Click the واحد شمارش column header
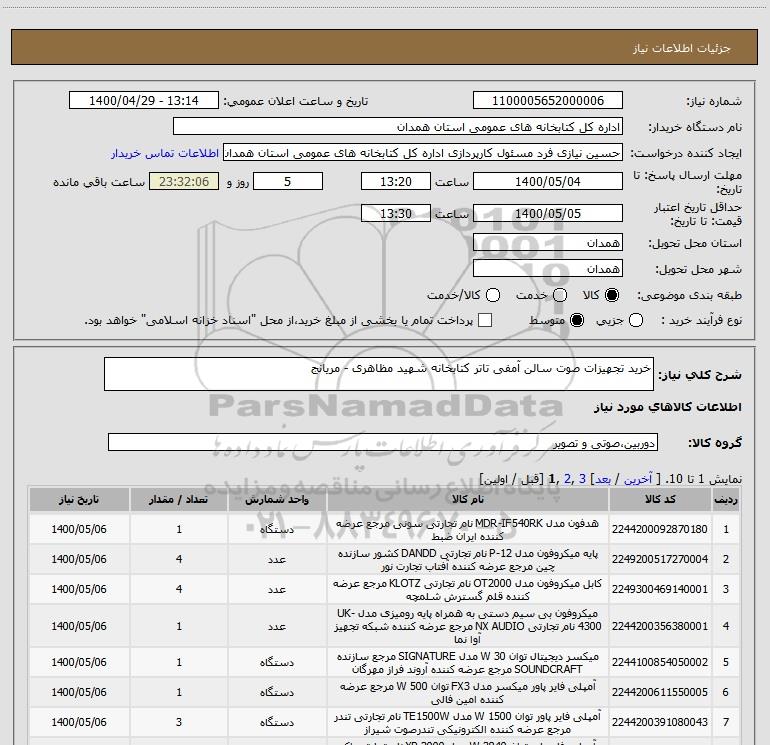The height and width of the screenshot is (745, 770). [277, 499]
